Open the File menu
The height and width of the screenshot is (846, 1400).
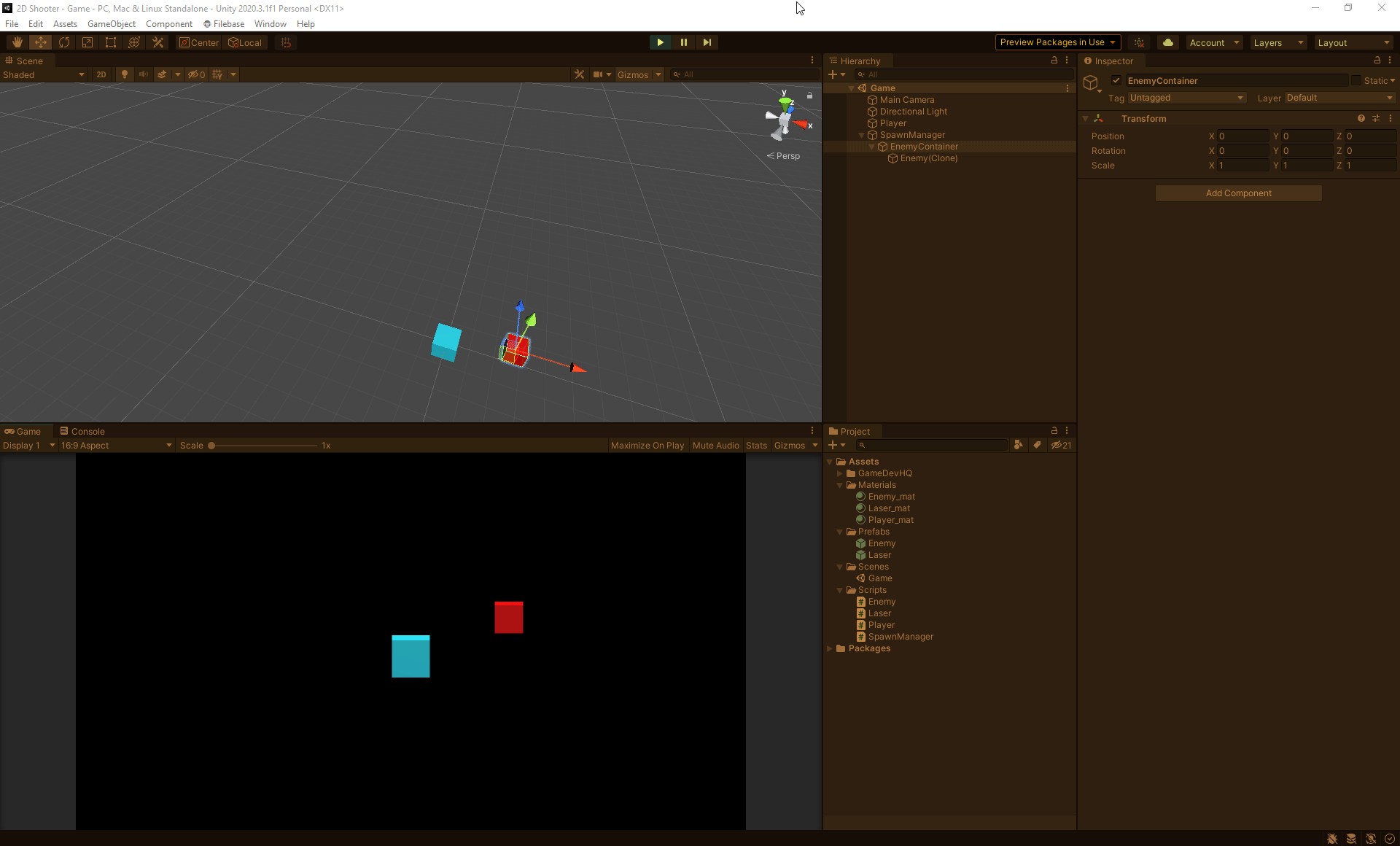[x=12, y=24]
